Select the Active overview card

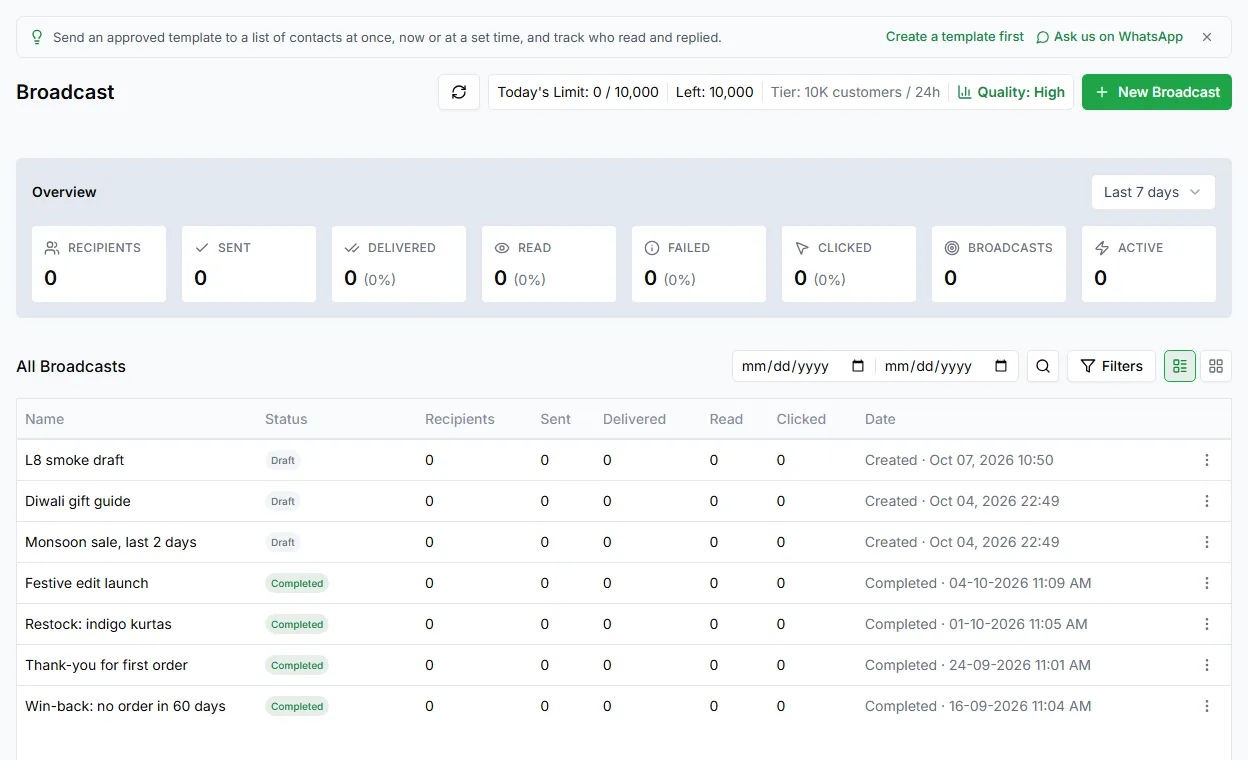point(1149,264)
